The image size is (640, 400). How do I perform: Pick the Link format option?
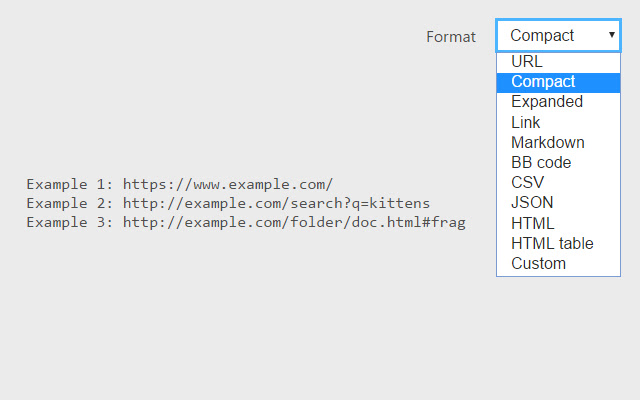526,122
